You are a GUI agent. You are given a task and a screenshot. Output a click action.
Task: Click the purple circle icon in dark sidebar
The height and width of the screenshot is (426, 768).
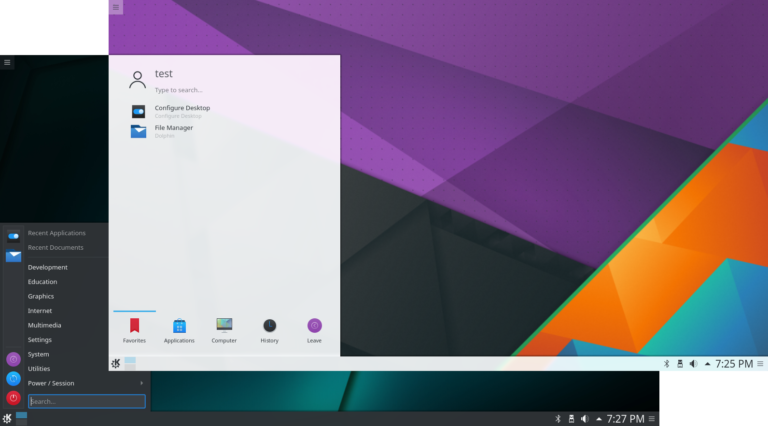pos(13,359)
